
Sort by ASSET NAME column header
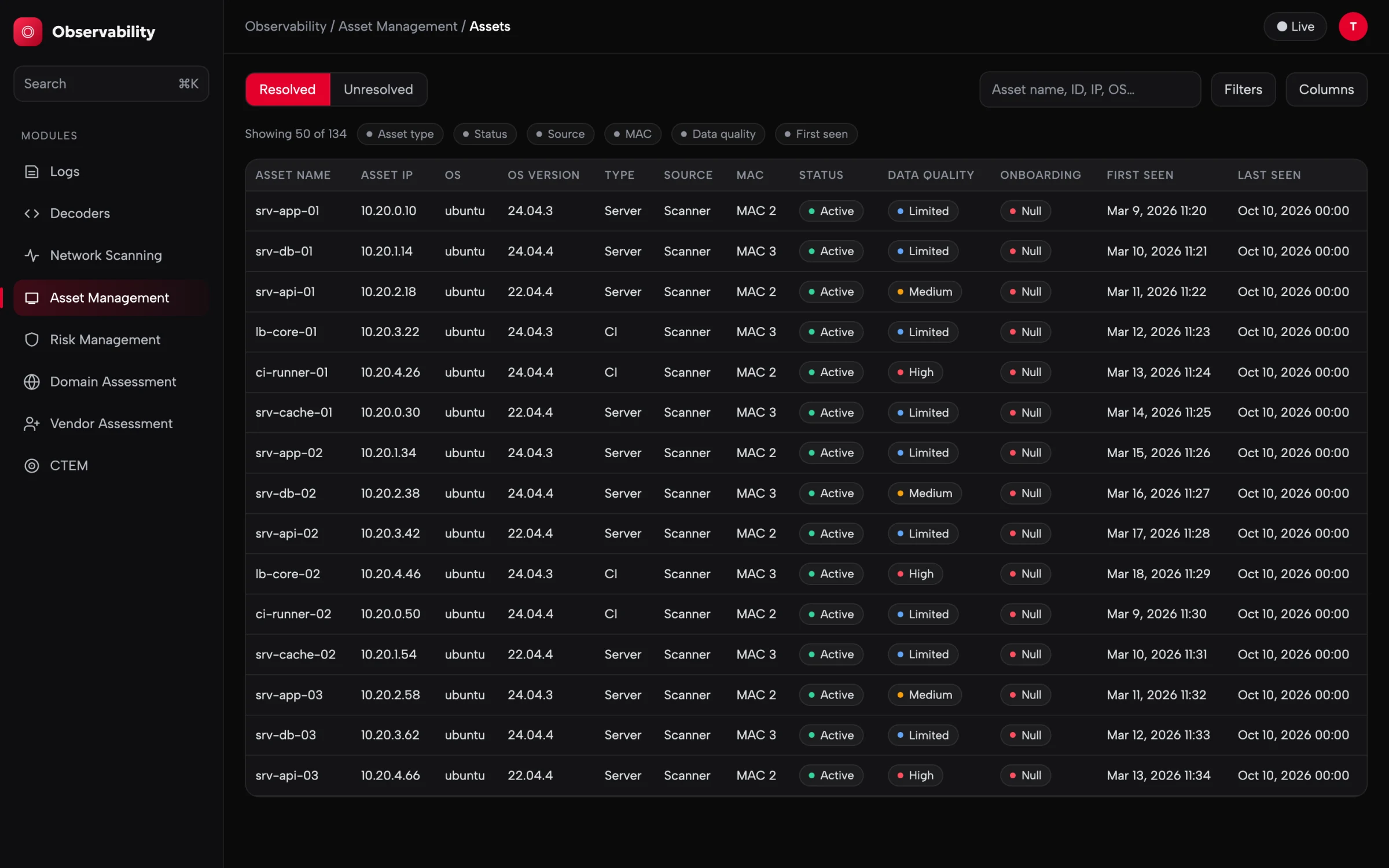(293, 175)
